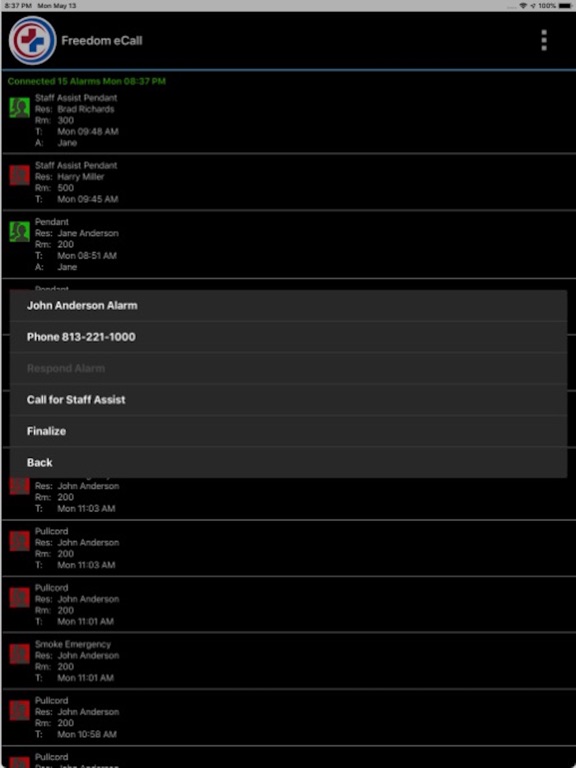
Task: Tap green icon for Brad Richards alarm
Action: click(x=20, y=108)
